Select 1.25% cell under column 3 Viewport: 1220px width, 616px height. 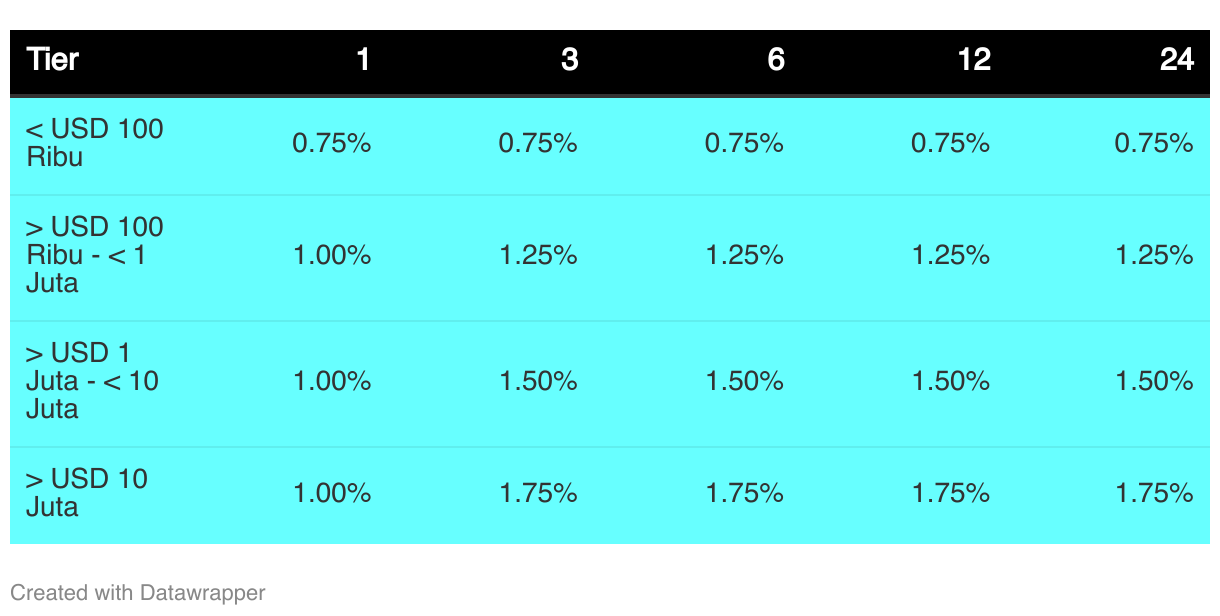[x=538, y=255]
